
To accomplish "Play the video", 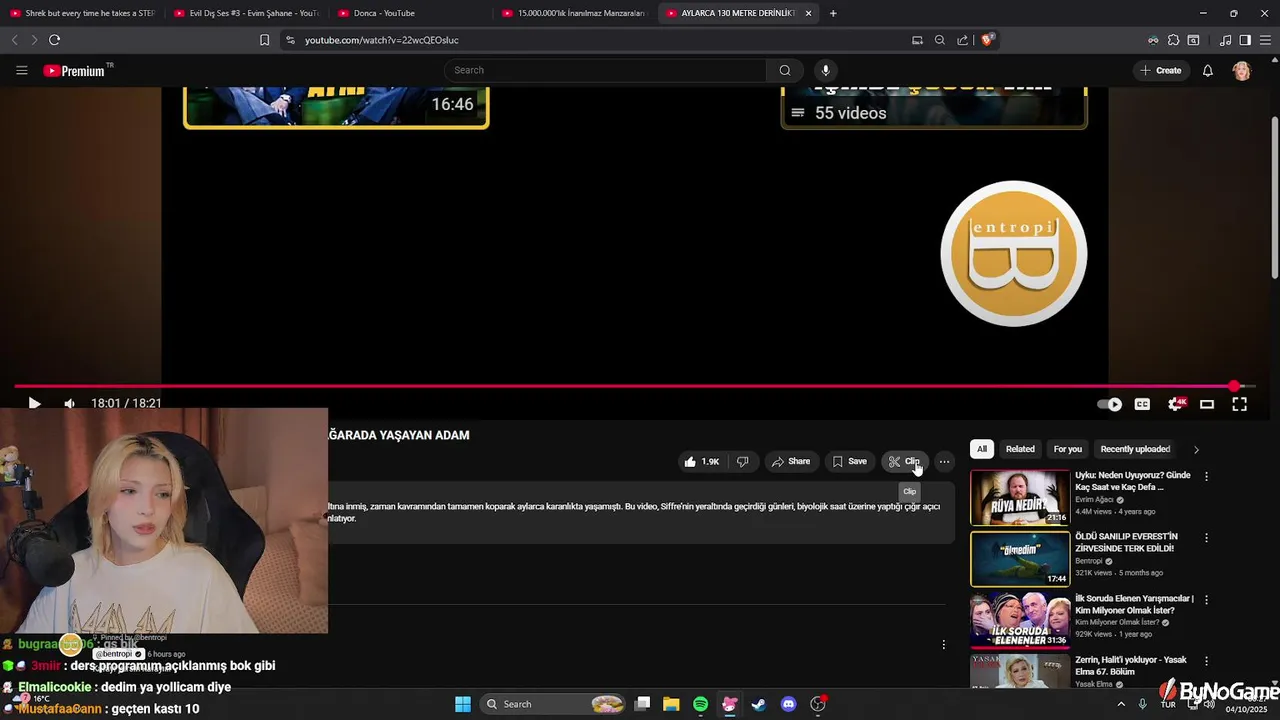I will (x=34, y=403).
